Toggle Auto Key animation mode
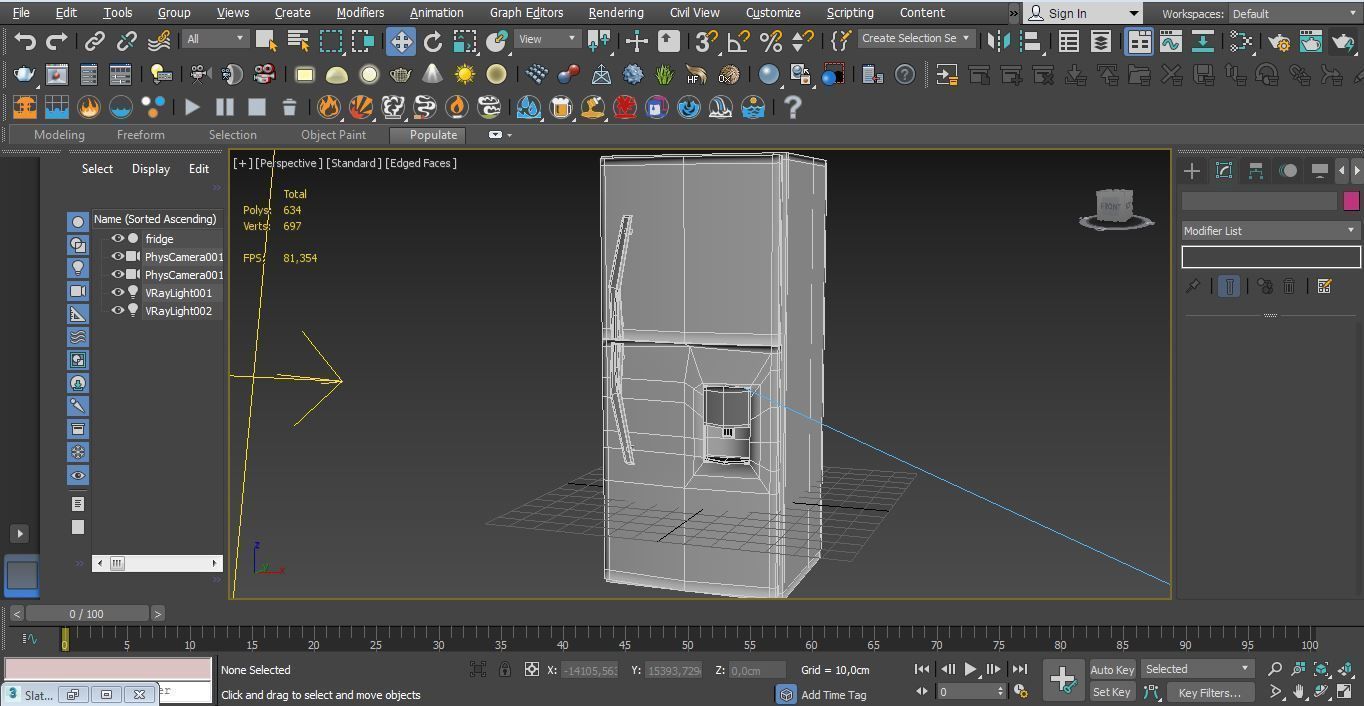The image size is (1364, 706). (x=1112, y=670)
